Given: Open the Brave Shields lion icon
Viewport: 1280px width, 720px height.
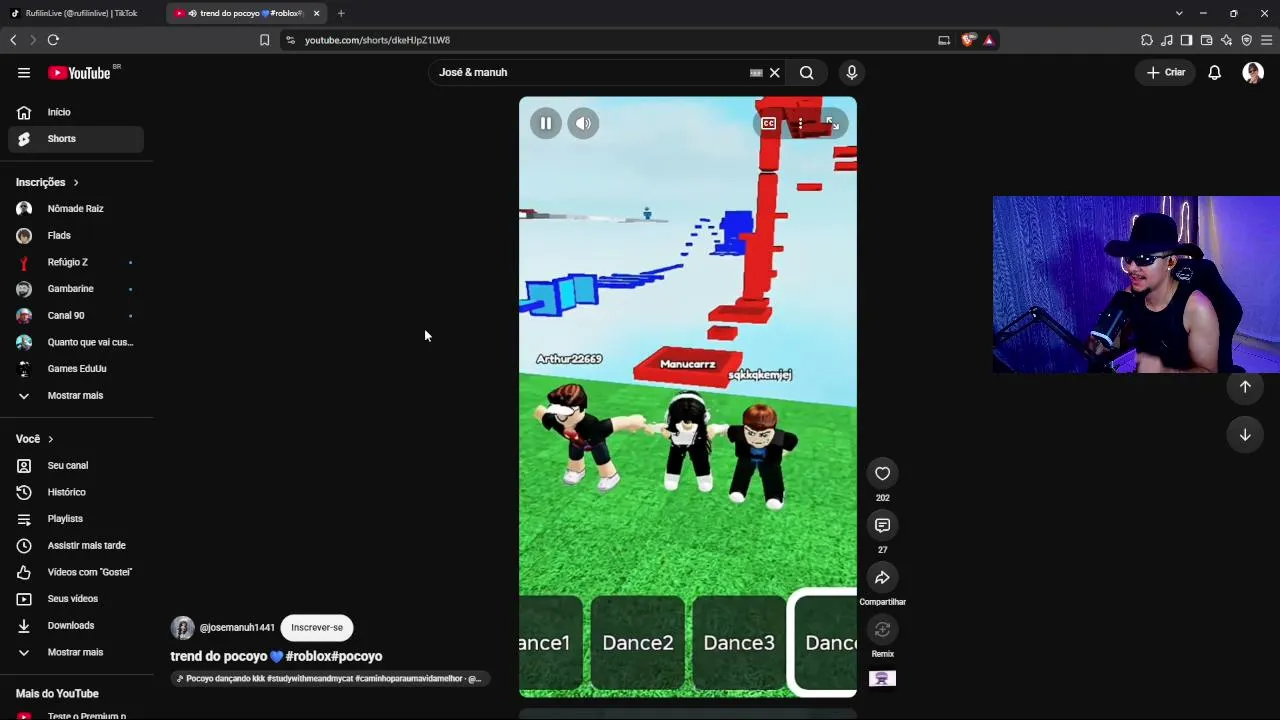Looking at the screenshot, I should pyautogui.click(x=968, y=40).
